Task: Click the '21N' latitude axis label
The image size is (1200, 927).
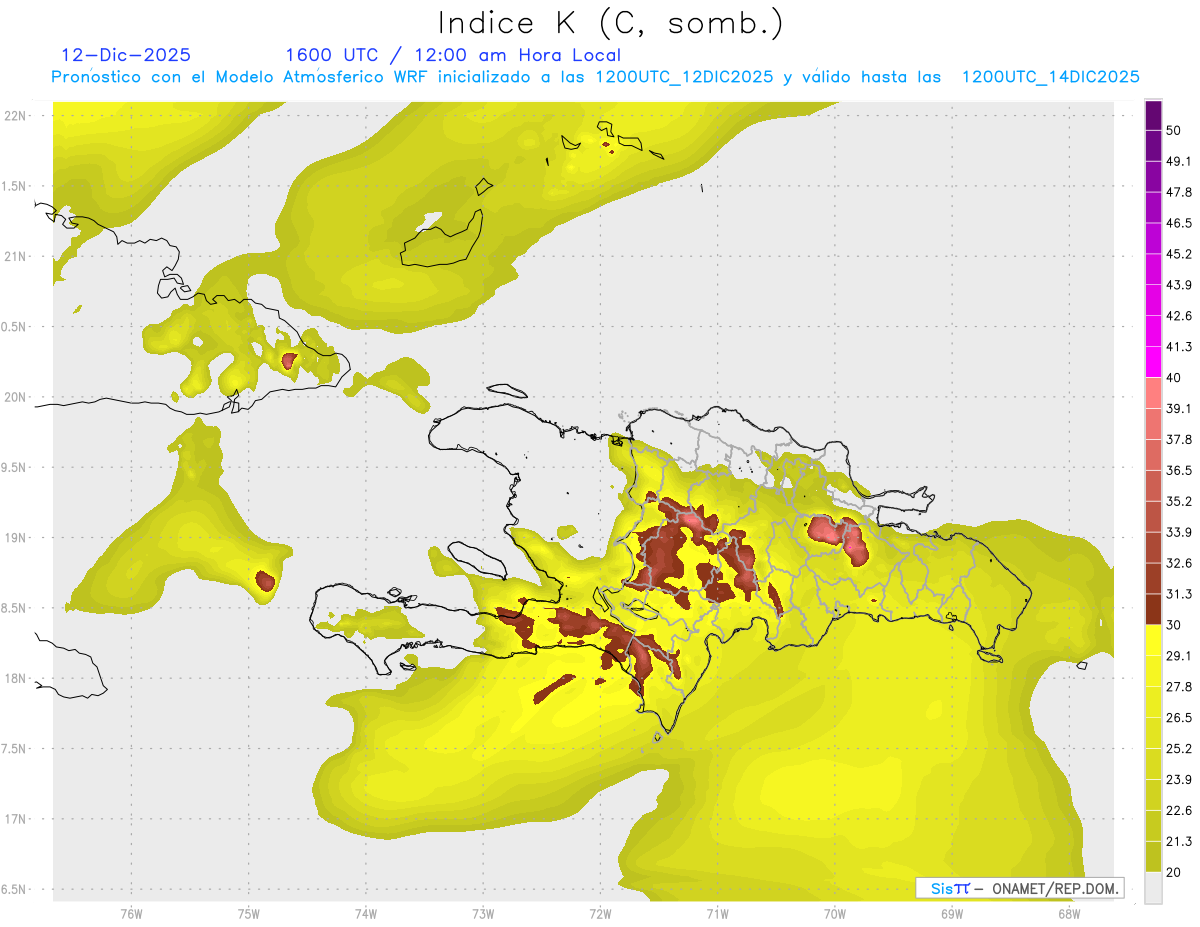Action: tap(16, 257)
